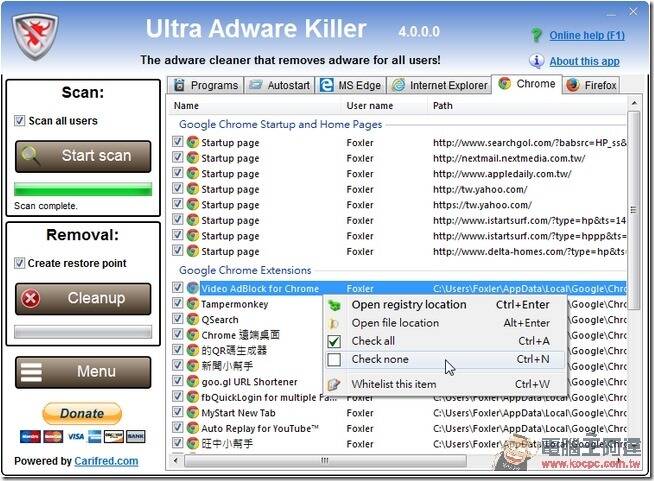Click Chrome icon of appledaily startup page
This screenshot has height=481, width=654.
click(192, 173)
